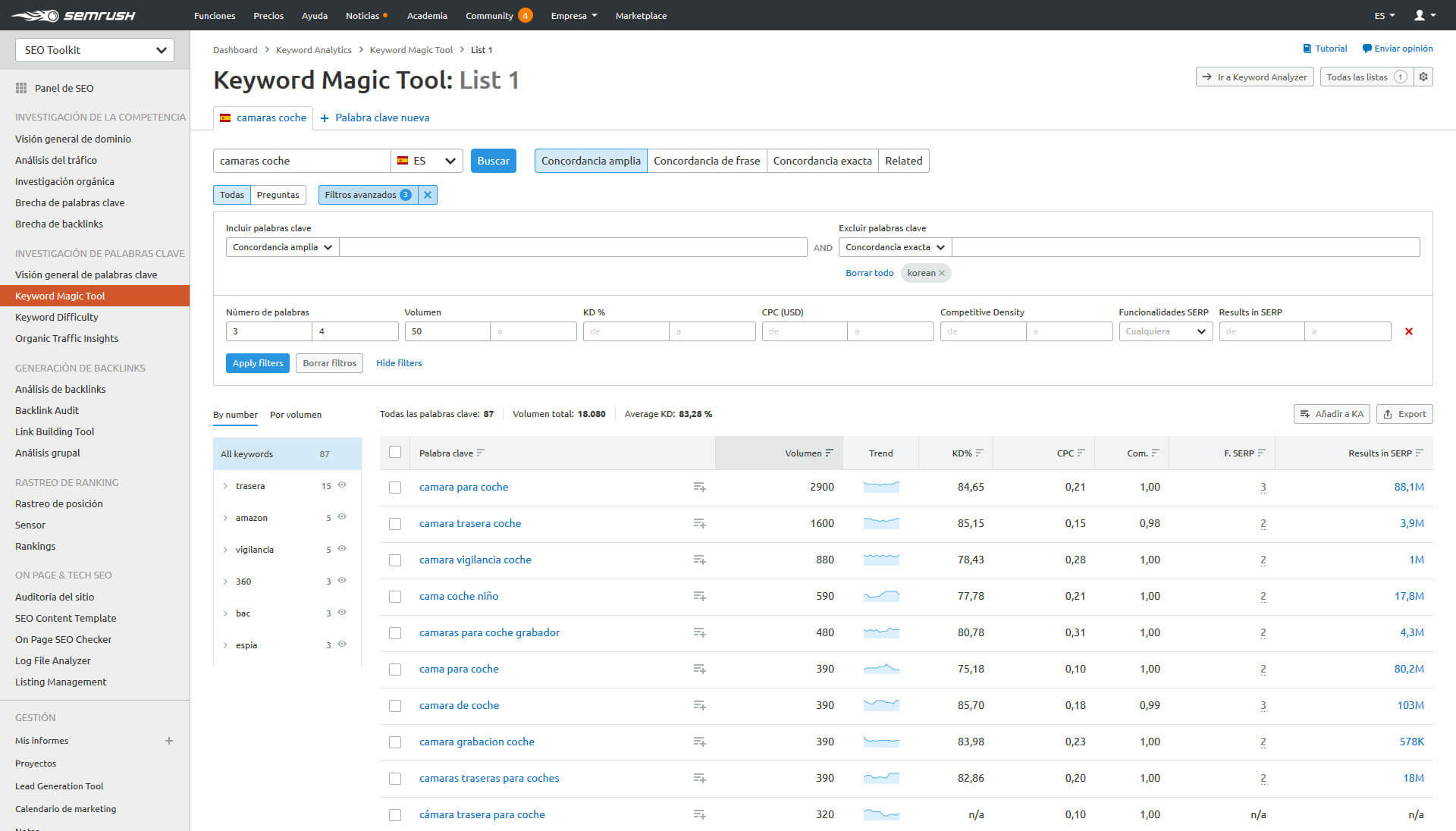Screen dimensions: 1456x831
Task: Remove the korean excluded keyword tag
Action: tap(942, 273)
